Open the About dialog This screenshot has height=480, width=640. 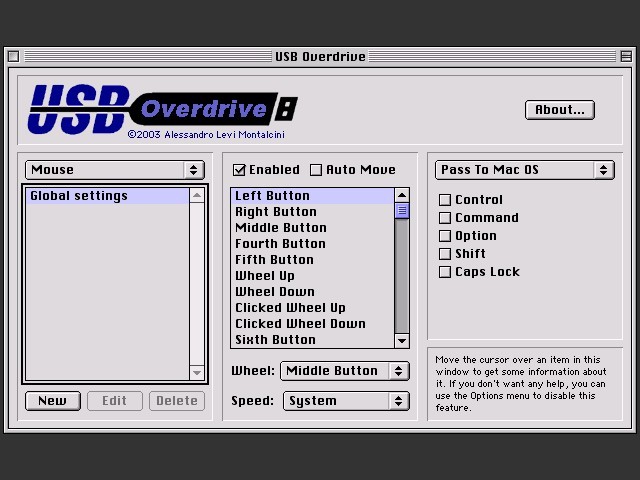point(560,110)
